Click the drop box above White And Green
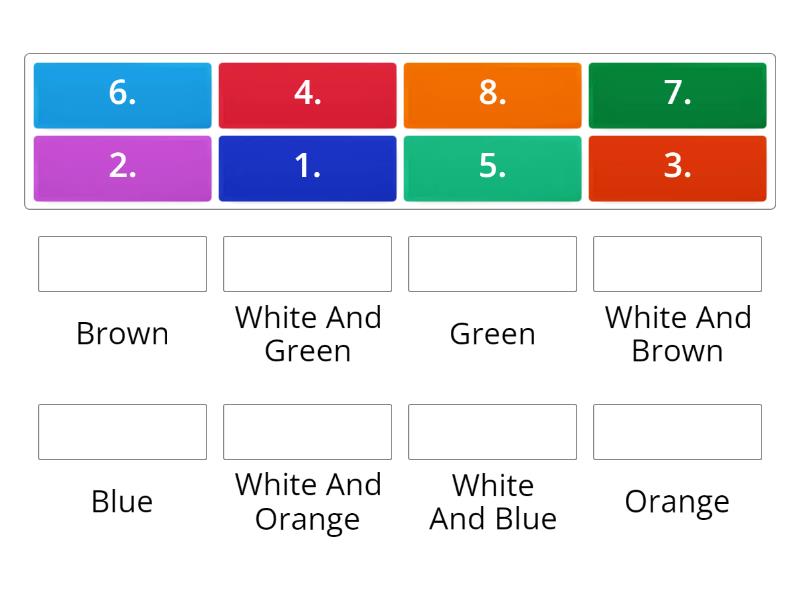800x600 pixels. click(x=308, y=264)
